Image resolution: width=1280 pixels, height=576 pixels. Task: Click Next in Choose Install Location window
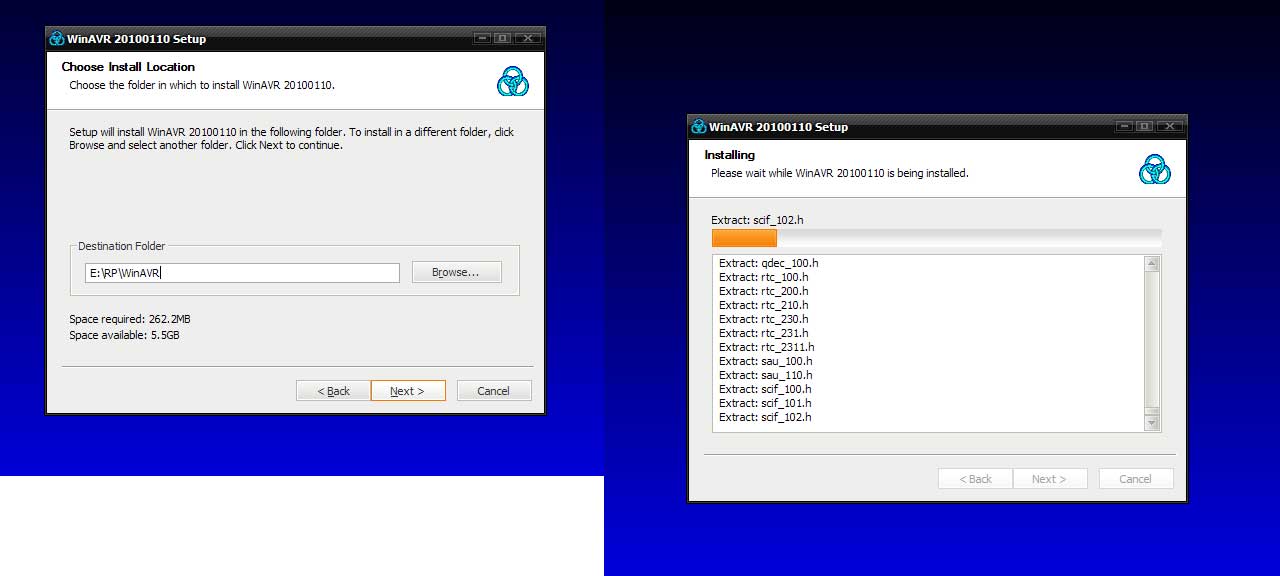coord(407,391)
